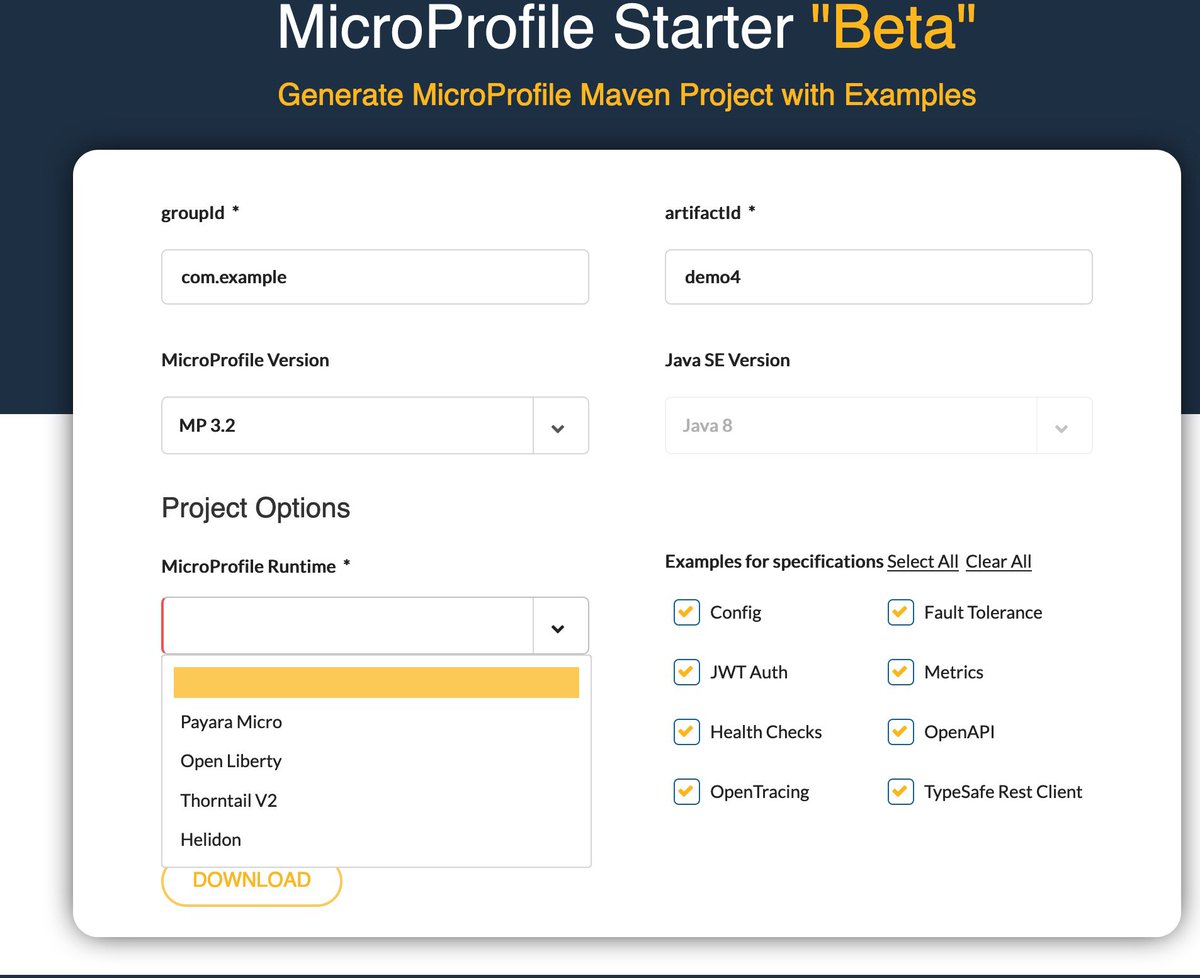This screenshot has height=978, width=1200.
Task: Open the Java SE Version dropdown arrow
Action: coord(1062,427)
